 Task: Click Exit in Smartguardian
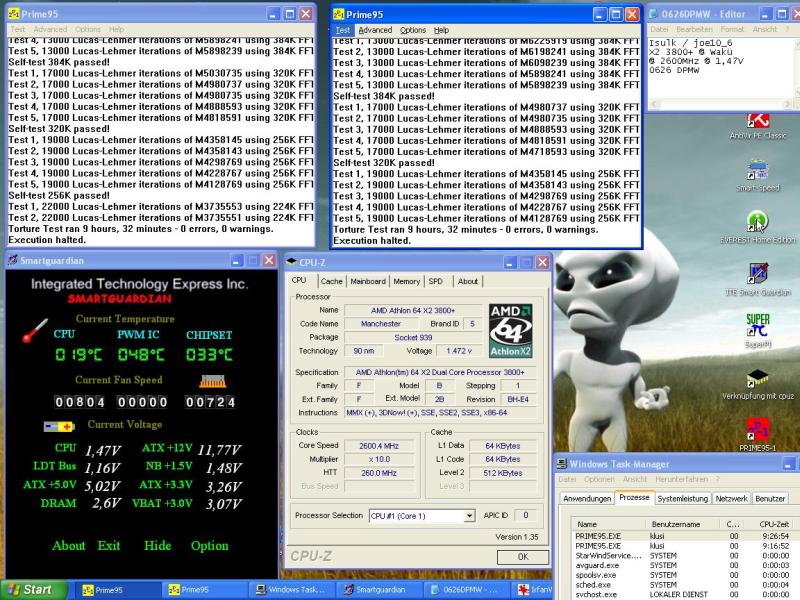pos(109,545)
